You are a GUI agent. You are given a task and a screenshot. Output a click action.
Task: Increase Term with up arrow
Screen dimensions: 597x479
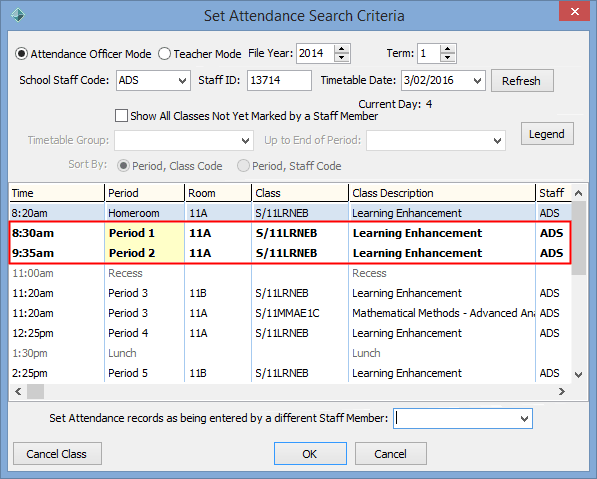click(x=448, y=49)
